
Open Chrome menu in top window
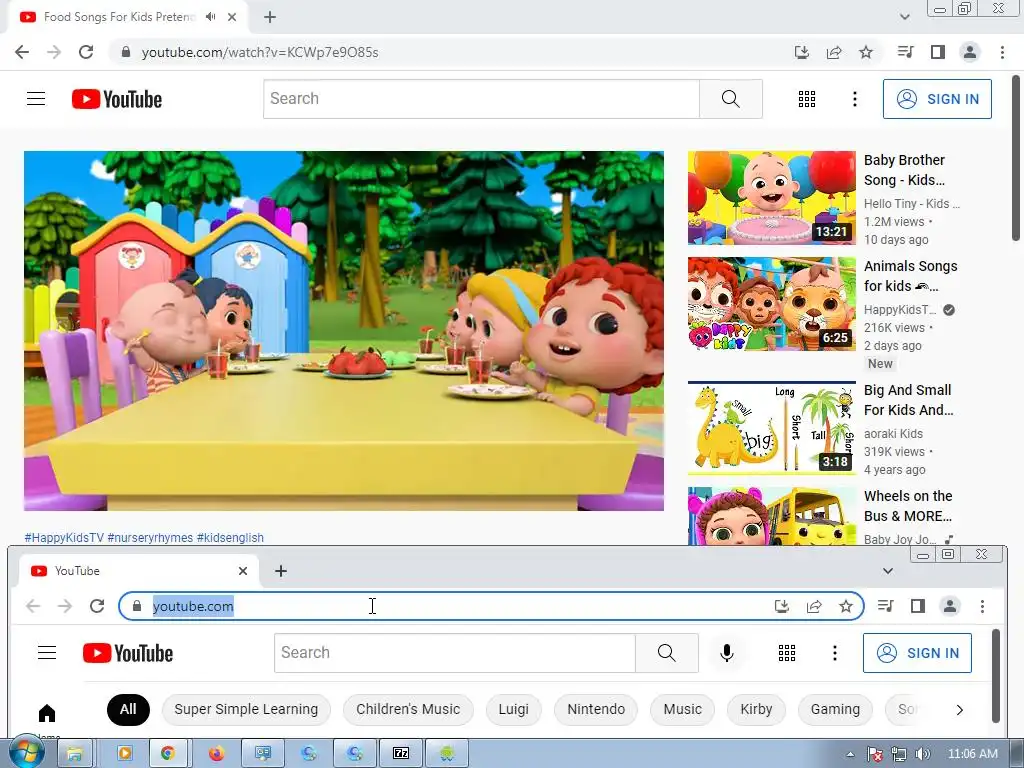[1002, 52]
